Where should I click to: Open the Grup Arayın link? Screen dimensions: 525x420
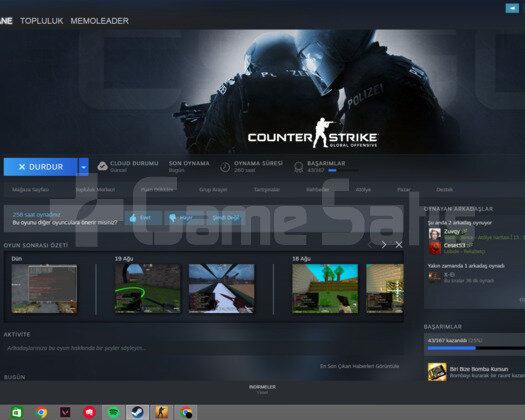pyautogui.click(x=213, y=190)
